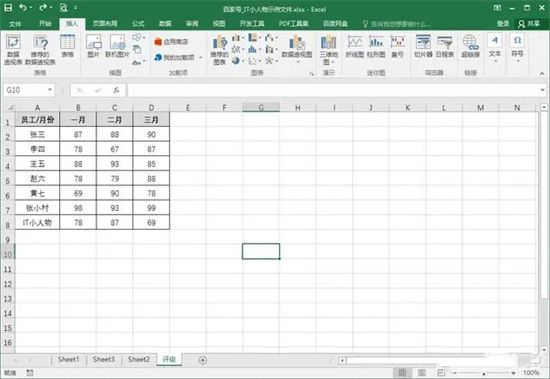Save the workbook from Quick Access Toolbar

[8, 7]
